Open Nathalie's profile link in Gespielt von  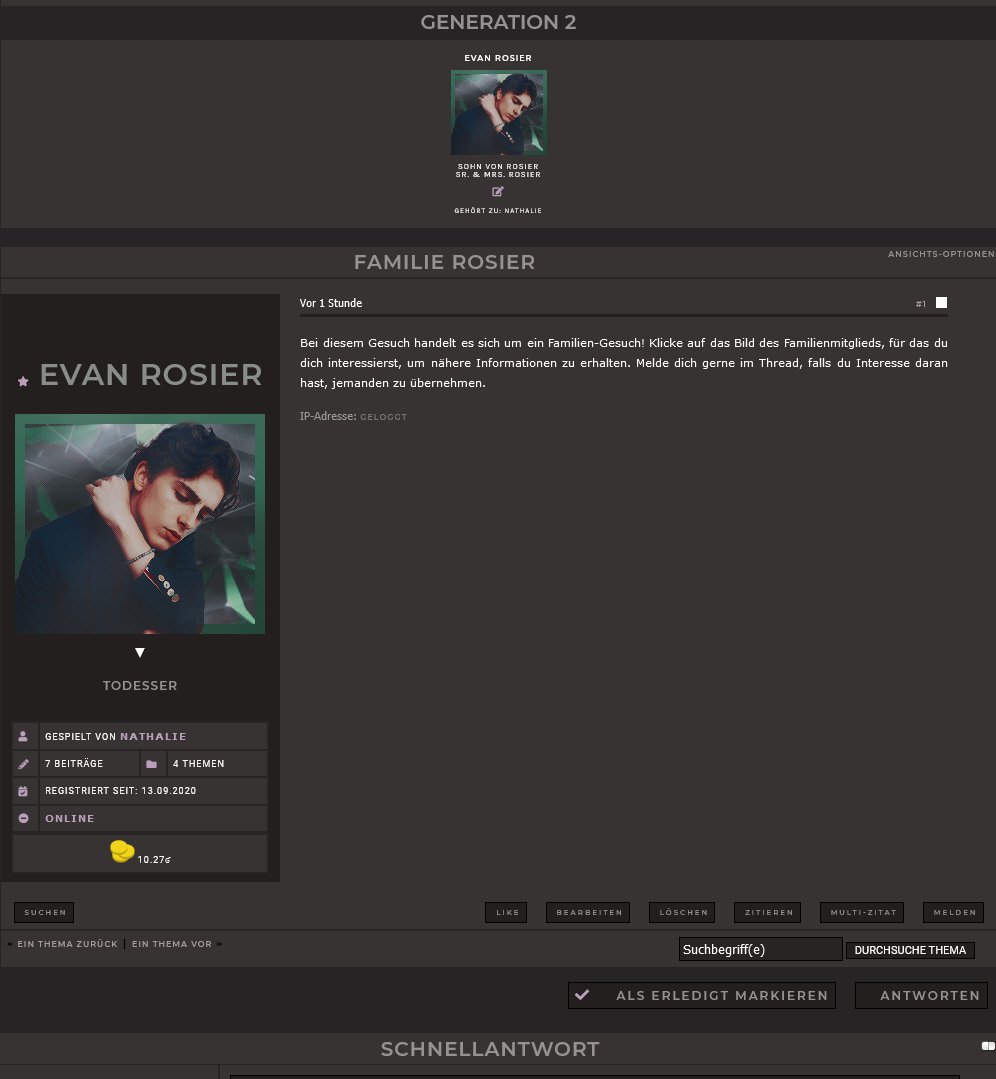coord(153,736)
